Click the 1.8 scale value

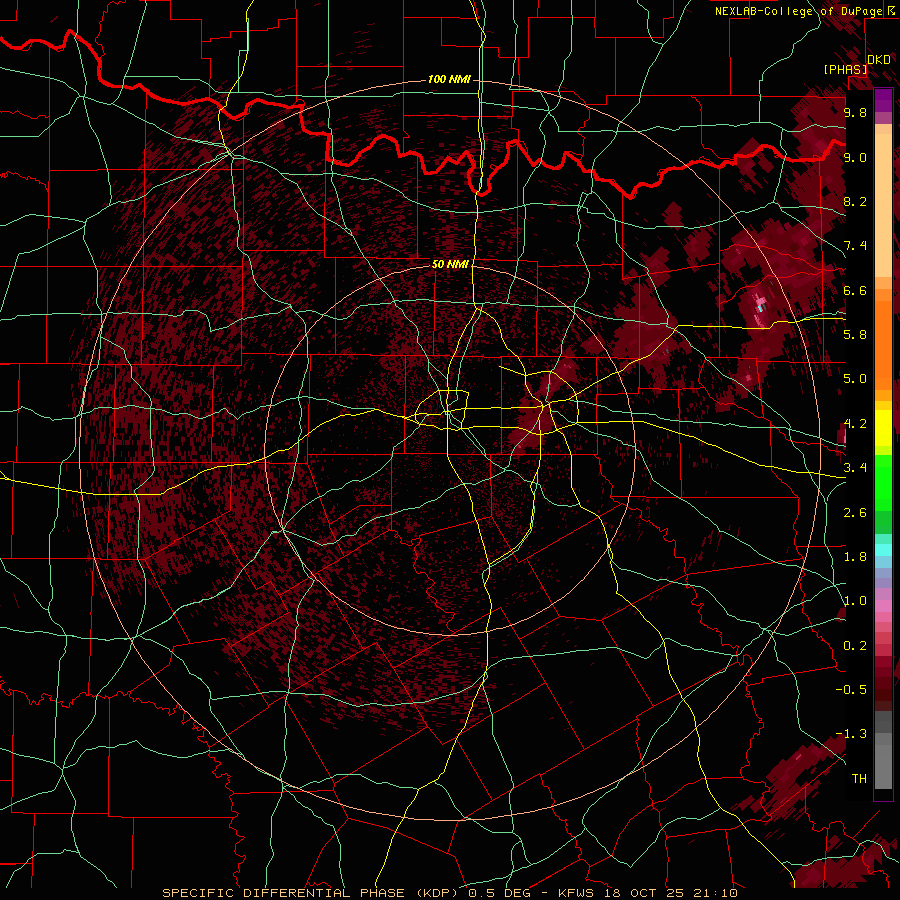click(x=855, y=557)
